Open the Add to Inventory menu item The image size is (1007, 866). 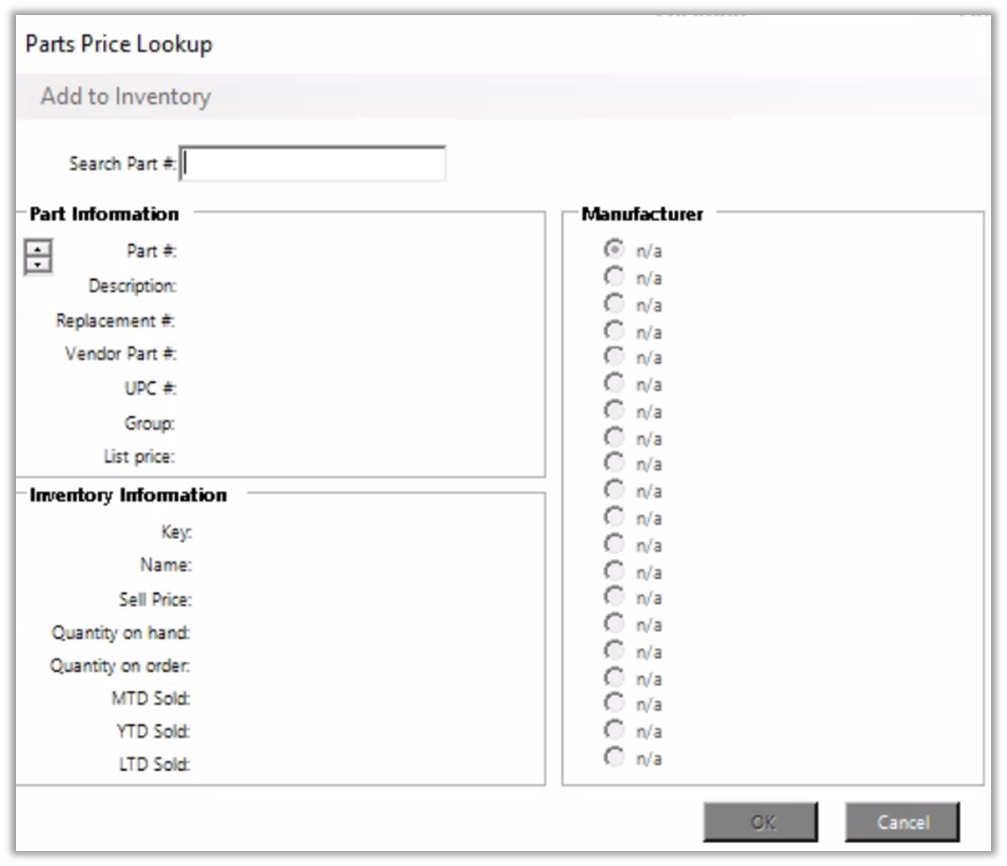pos(126,97)
